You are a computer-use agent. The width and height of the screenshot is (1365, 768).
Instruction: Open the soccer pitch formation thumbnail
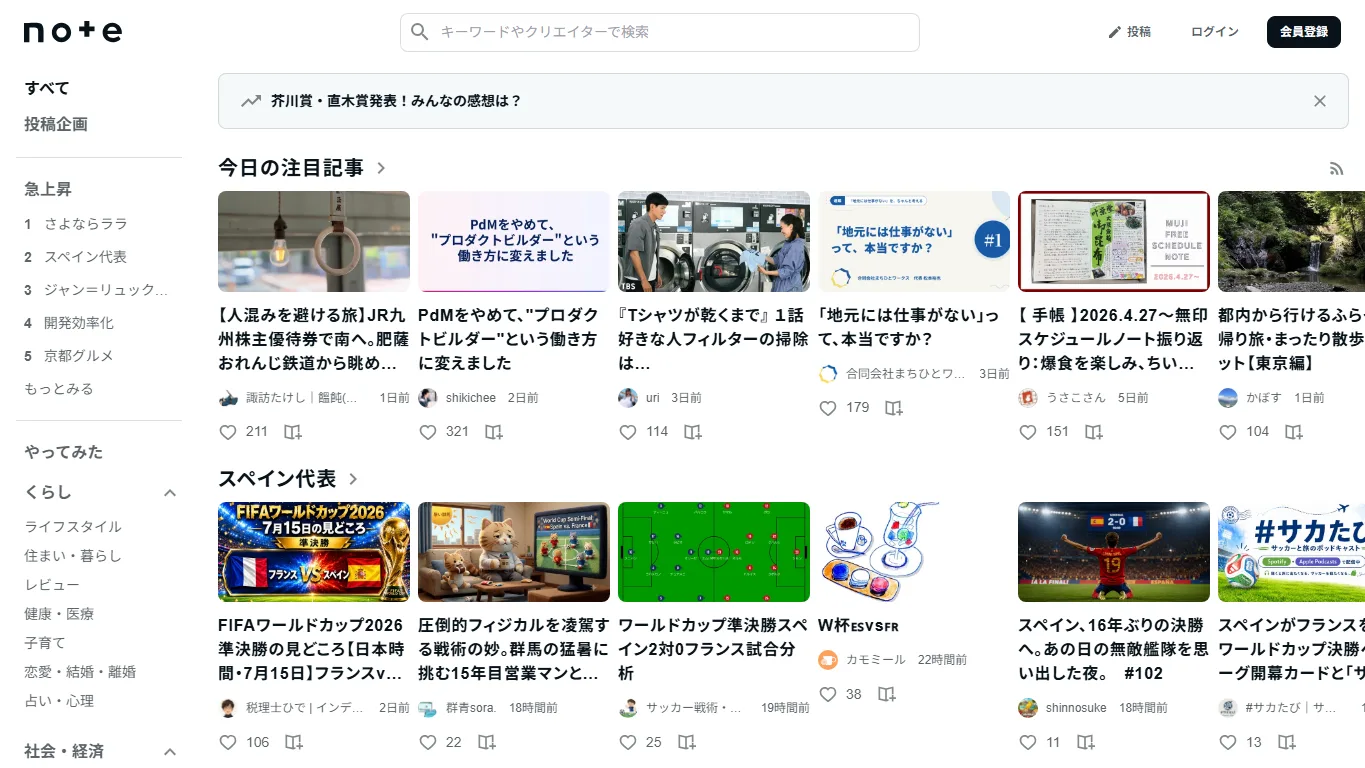(x=714, y=552)
